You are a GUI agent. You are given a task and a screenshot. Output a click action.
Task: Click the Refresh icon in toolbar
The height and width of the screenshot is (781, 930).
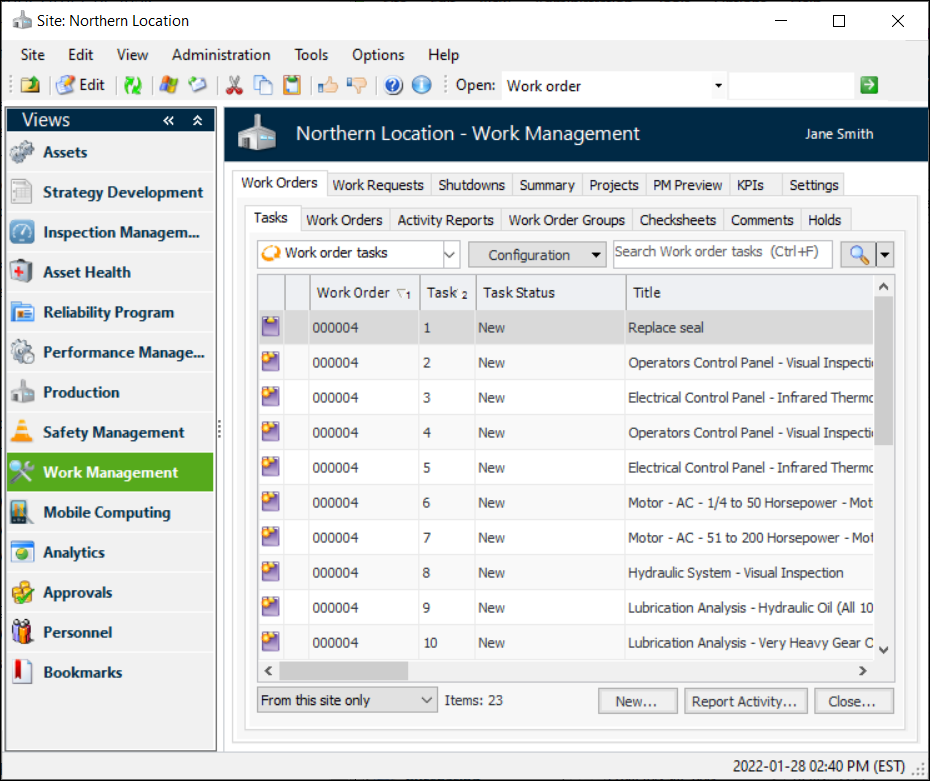132,86
